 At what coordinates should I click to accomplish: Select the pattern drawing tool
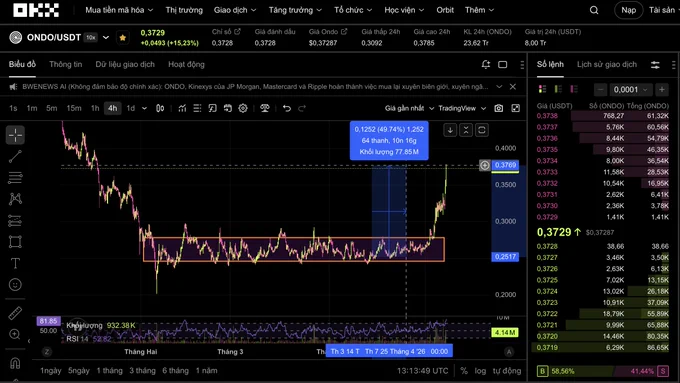pos(15,199)
